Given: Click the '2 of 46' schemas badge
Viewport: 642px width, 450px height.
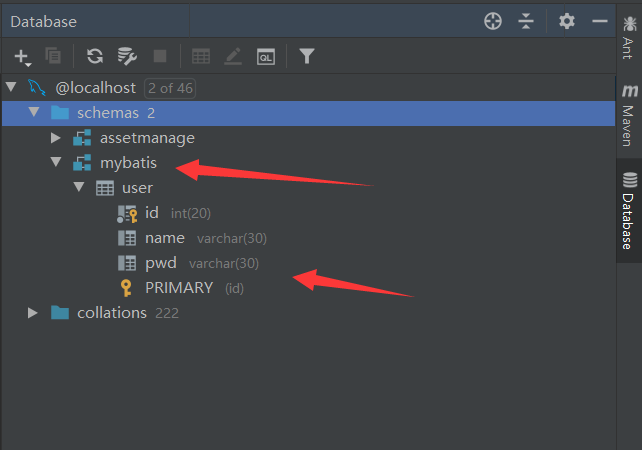Looking at the screenshot, I should [170, 88].
